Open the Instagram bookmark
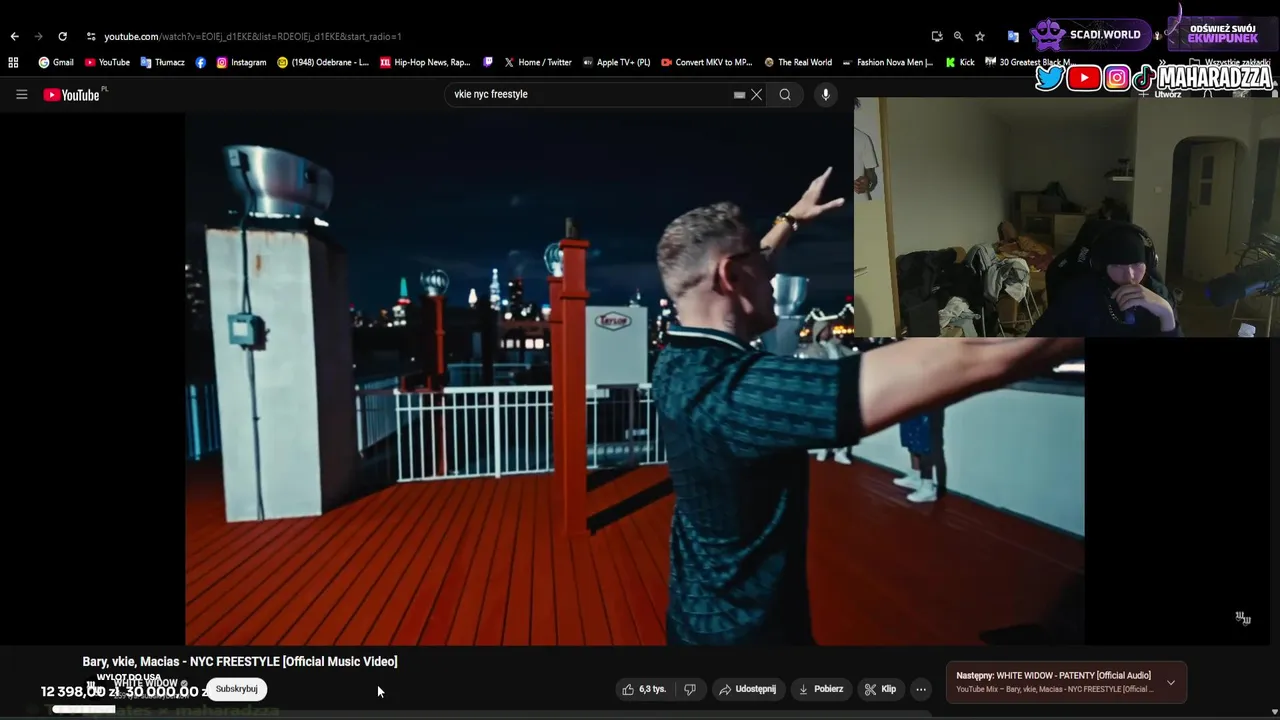This screenshot has width=1280, height=720. 241,62
